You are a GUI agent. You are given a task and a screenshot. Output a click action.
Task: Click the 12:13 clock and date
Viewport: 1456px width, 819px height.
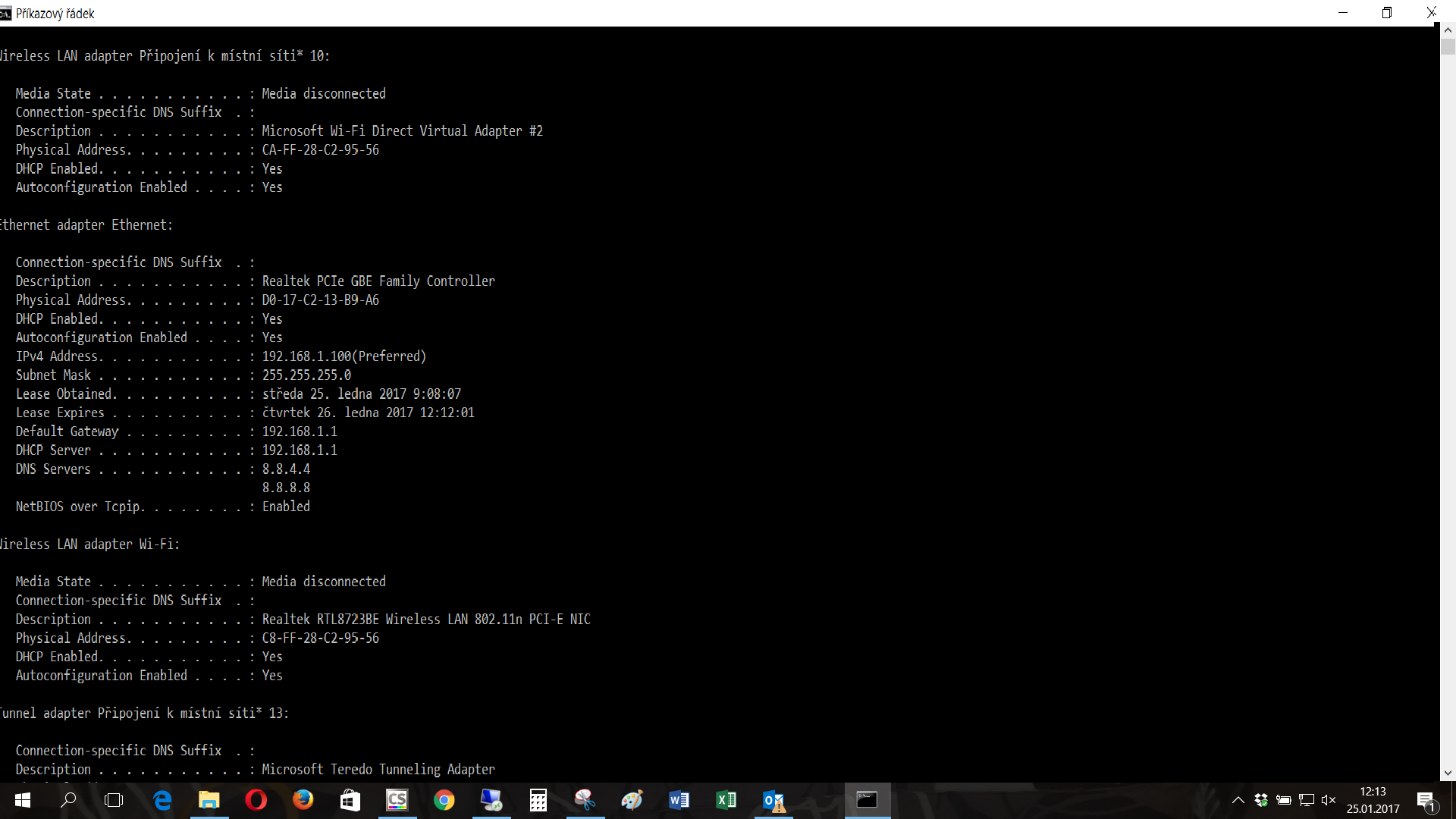pos(1373,800)
